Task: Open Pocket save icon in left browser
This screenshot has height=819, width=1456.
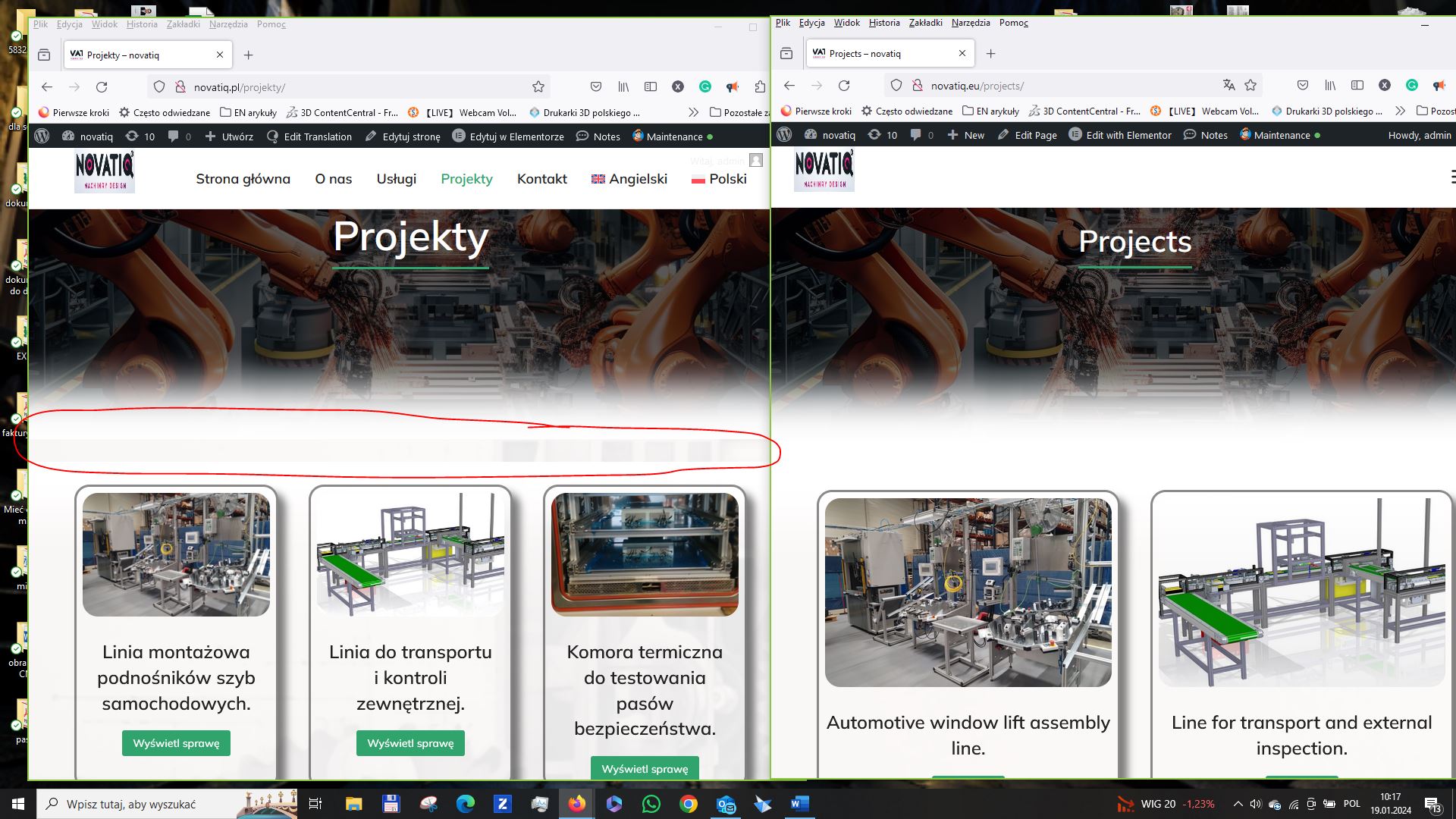Action: pyautogui.click(x=596, y=87)
